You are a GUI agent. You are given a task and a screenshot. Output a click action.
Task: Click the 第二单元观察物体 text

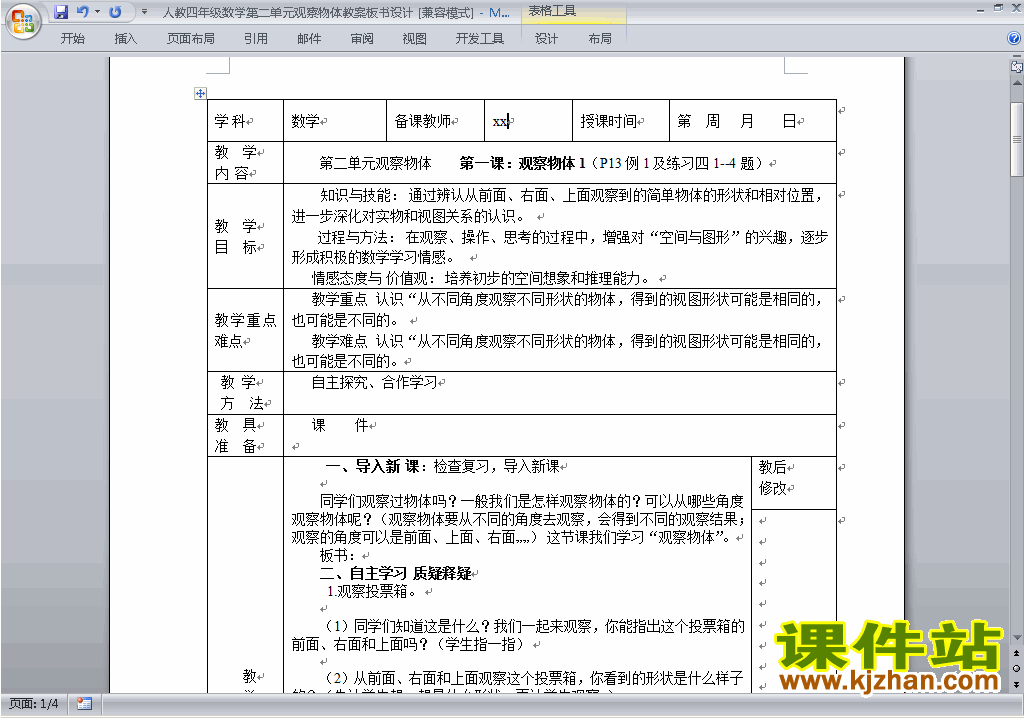pos(376,163)
